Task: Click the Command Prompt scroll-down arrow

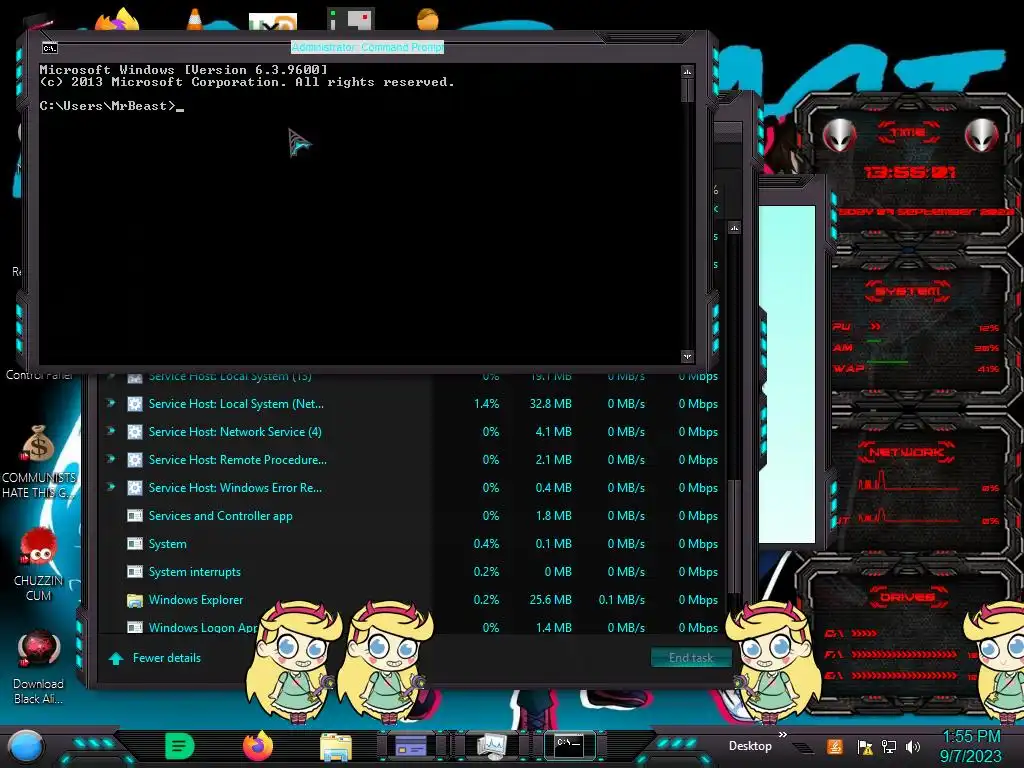Action: 687,356
